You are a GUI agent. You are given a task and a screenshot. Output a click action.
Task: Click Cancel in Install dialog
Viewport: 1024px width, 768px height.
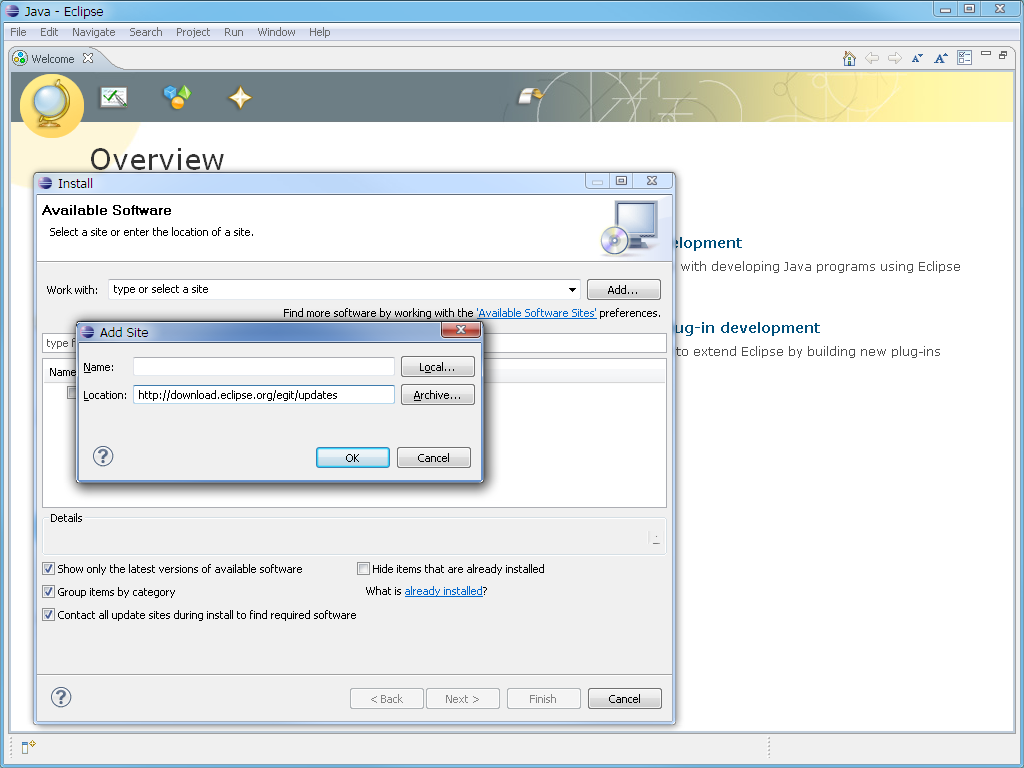tap(624, 699)
